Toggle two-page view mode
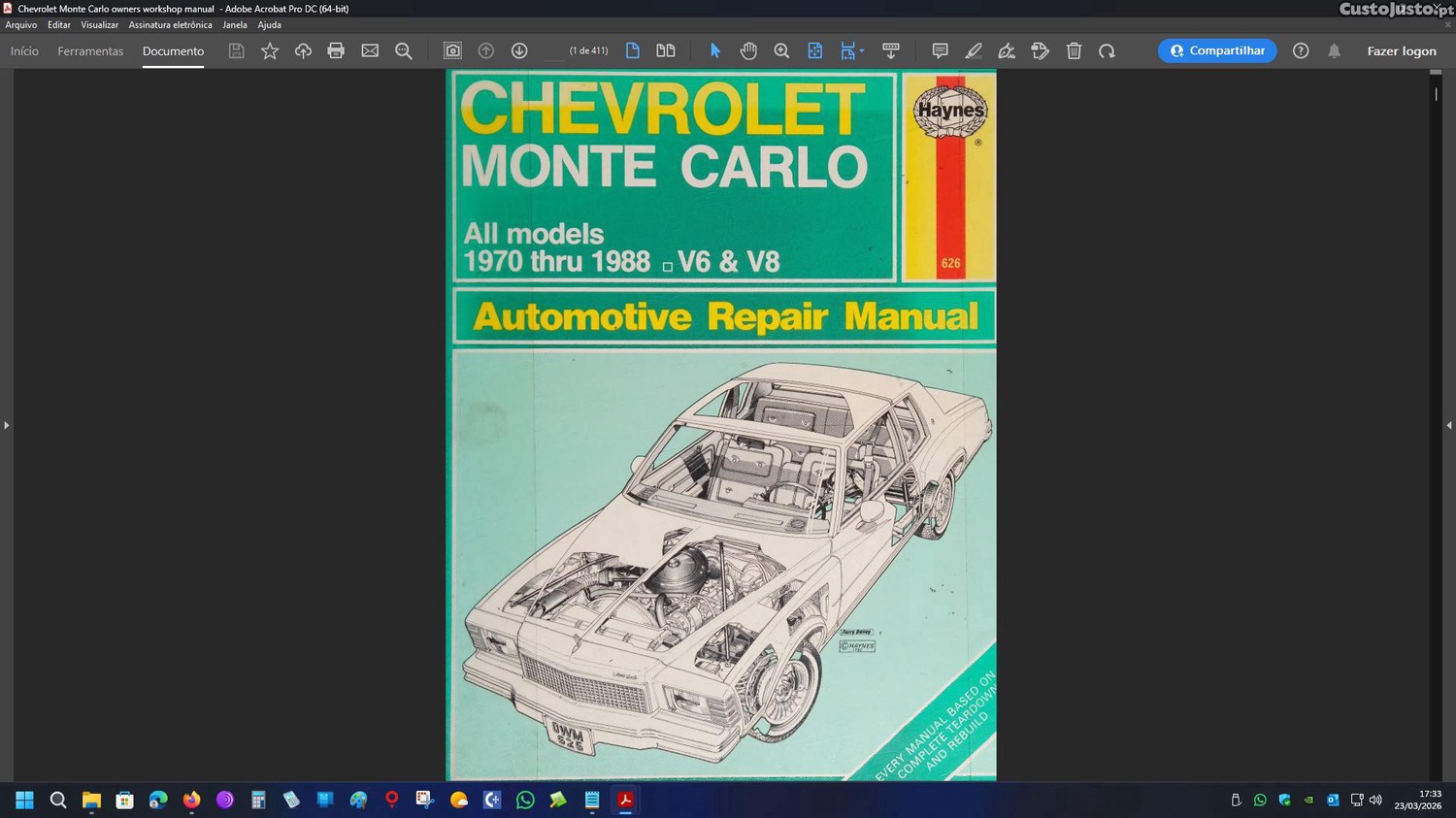 pos(666,50)
